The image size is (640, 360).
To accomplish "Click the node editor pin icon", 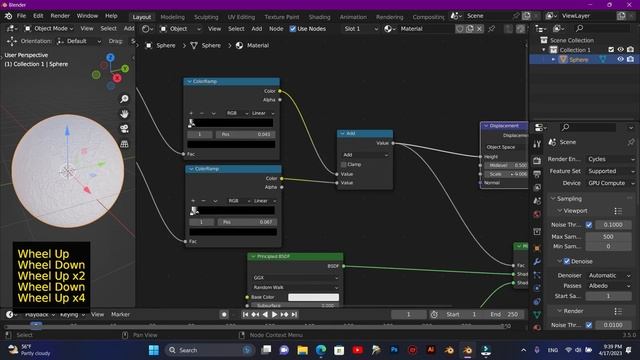I will point(492,29).
